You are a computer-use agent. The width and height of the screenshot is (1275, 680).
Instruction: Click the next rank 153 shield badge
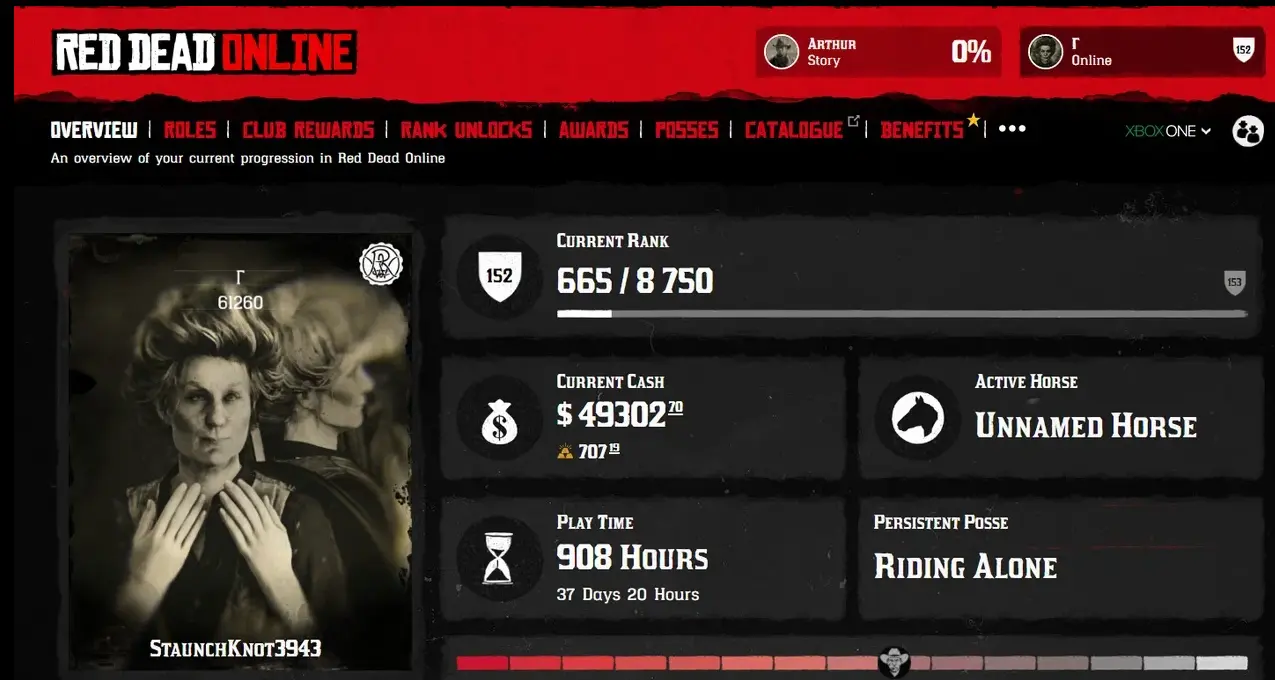point(1234,283)
